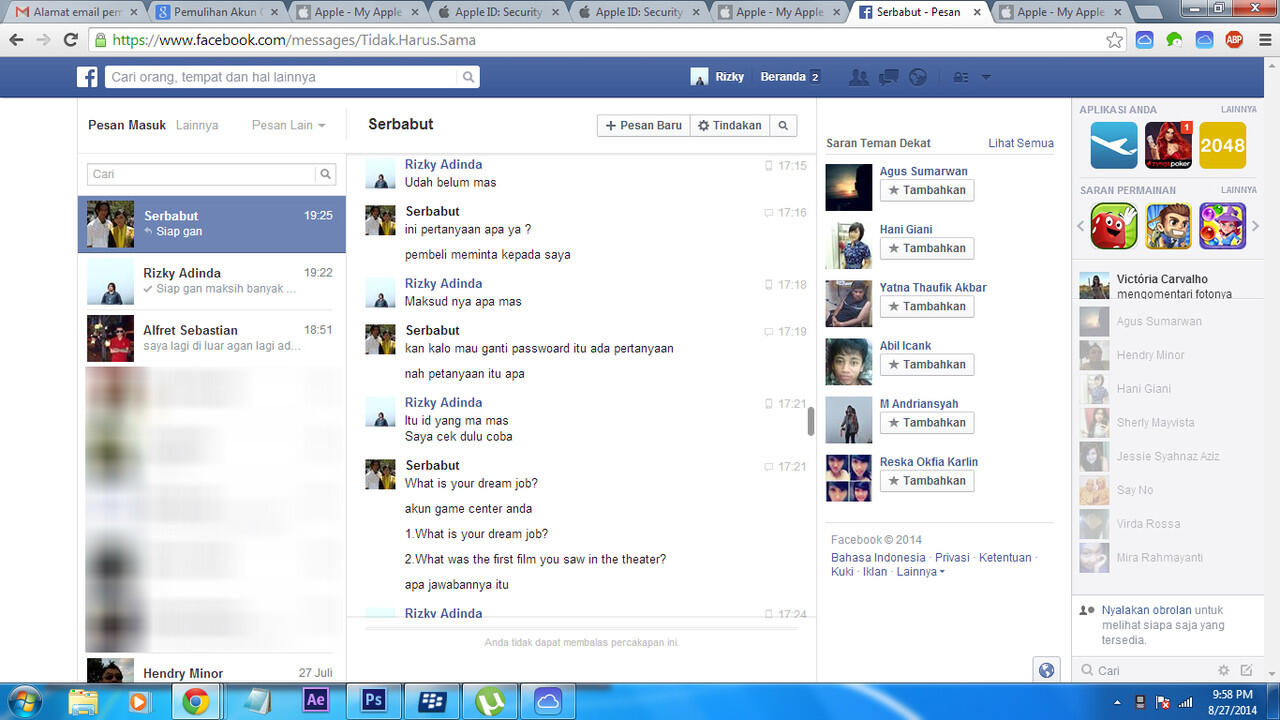Click the conversation thread scrollbar handle
The height and width of the screenshot is (720, 1280).
tap(810, 422)
